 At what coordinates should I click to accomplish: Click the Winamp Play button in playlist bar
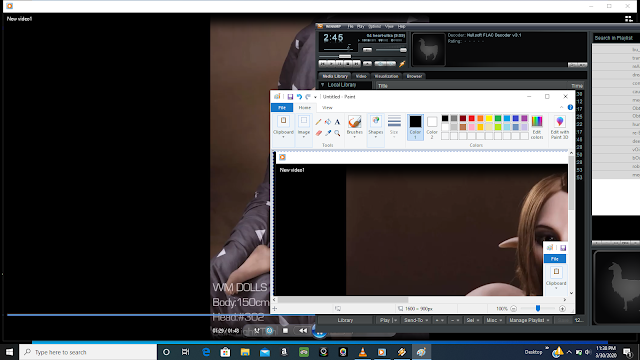[x=385, y=320]
